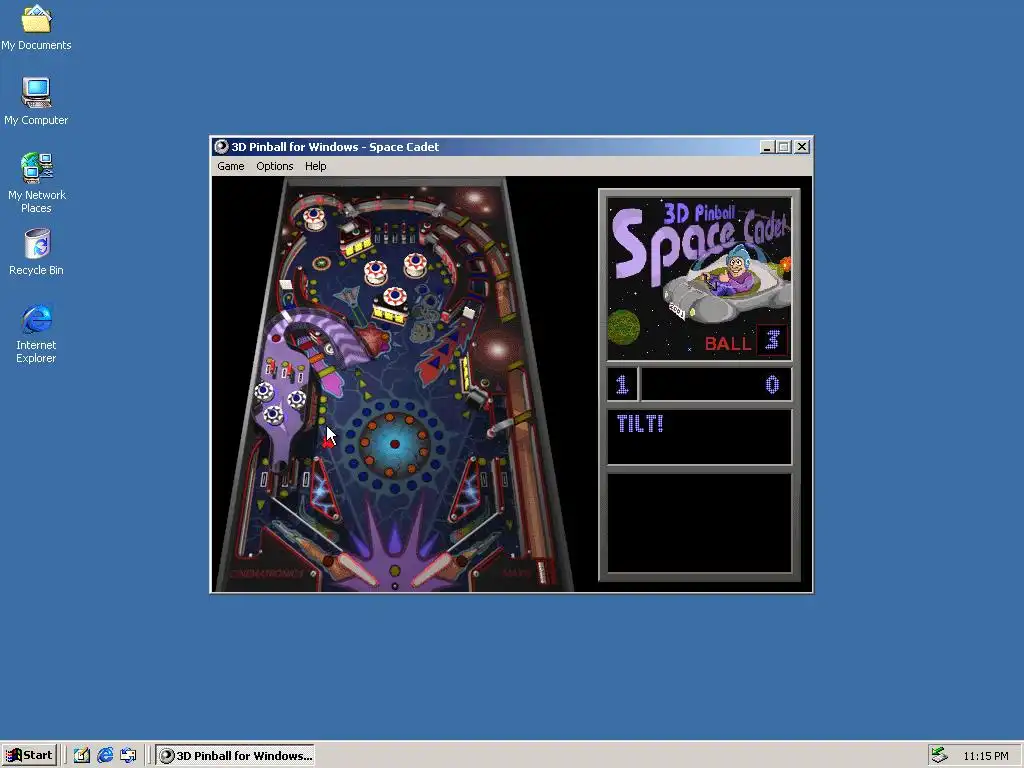Launch Internet Explorer from quick launch
This screenshot has height=768, width=1024.
pos(105,756)
